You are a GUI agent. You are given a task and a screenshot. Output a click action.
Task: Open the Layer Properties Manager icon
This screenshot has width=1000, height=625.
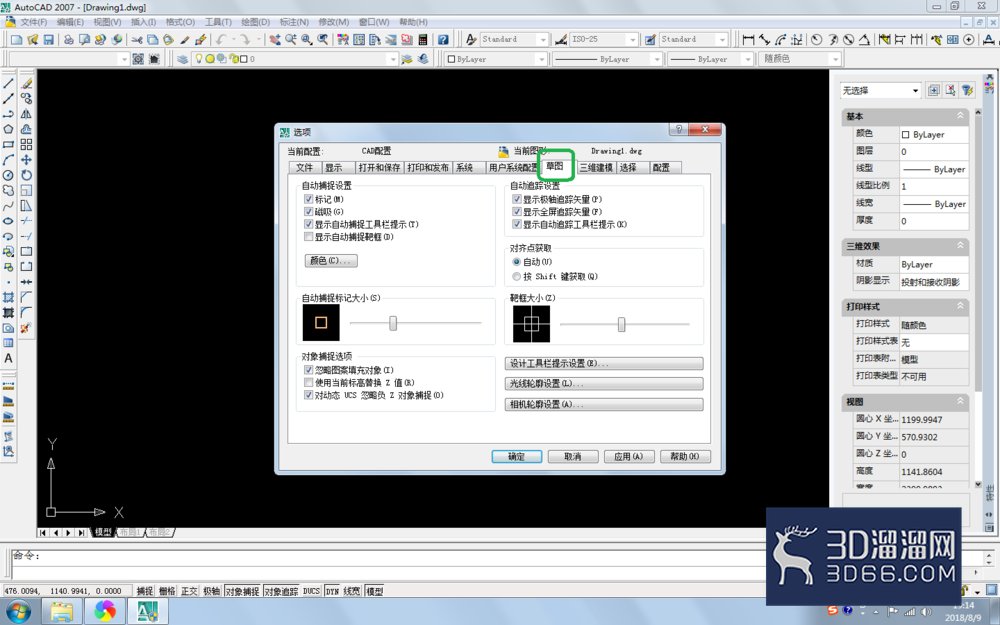[183, 59]
